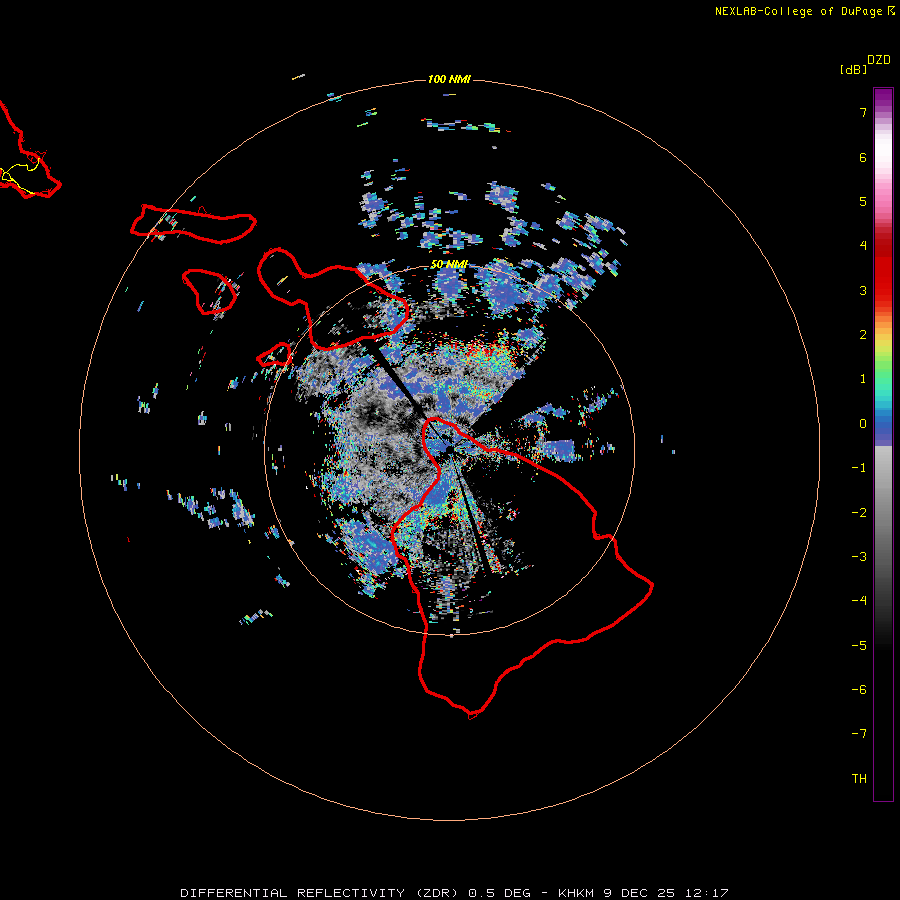Click the 4 tick on the color scale
The height and width of the screenshot is (900, 900).
(863, 246)
